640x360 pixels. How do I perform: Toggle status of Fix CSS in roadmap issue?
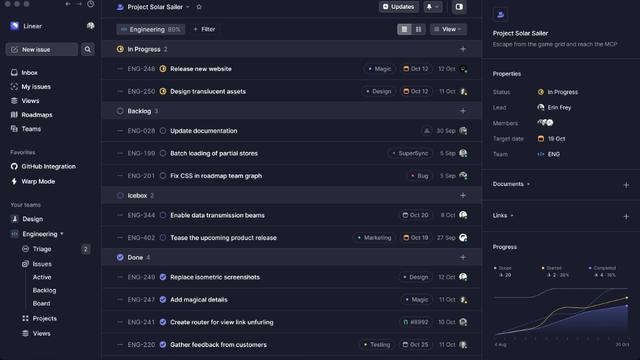pos(163,176)
